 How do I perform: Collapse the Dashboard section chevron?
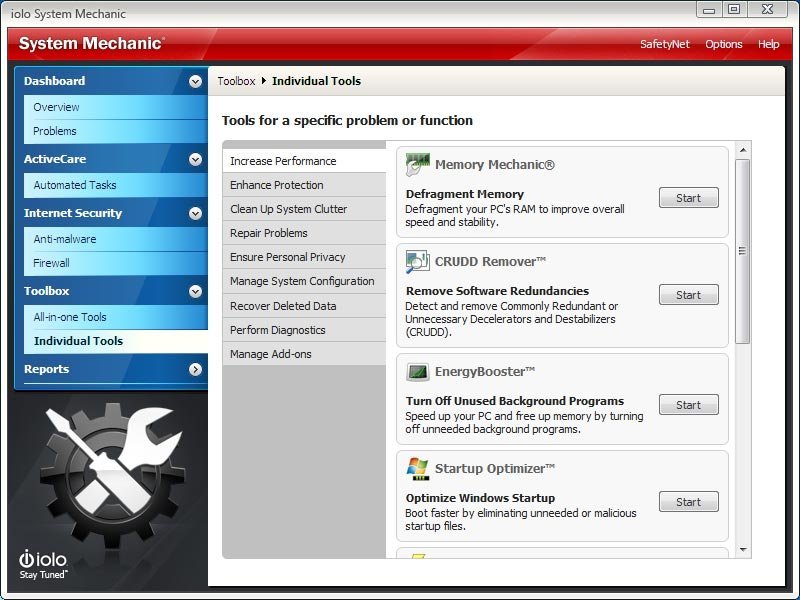click(195, 81)
